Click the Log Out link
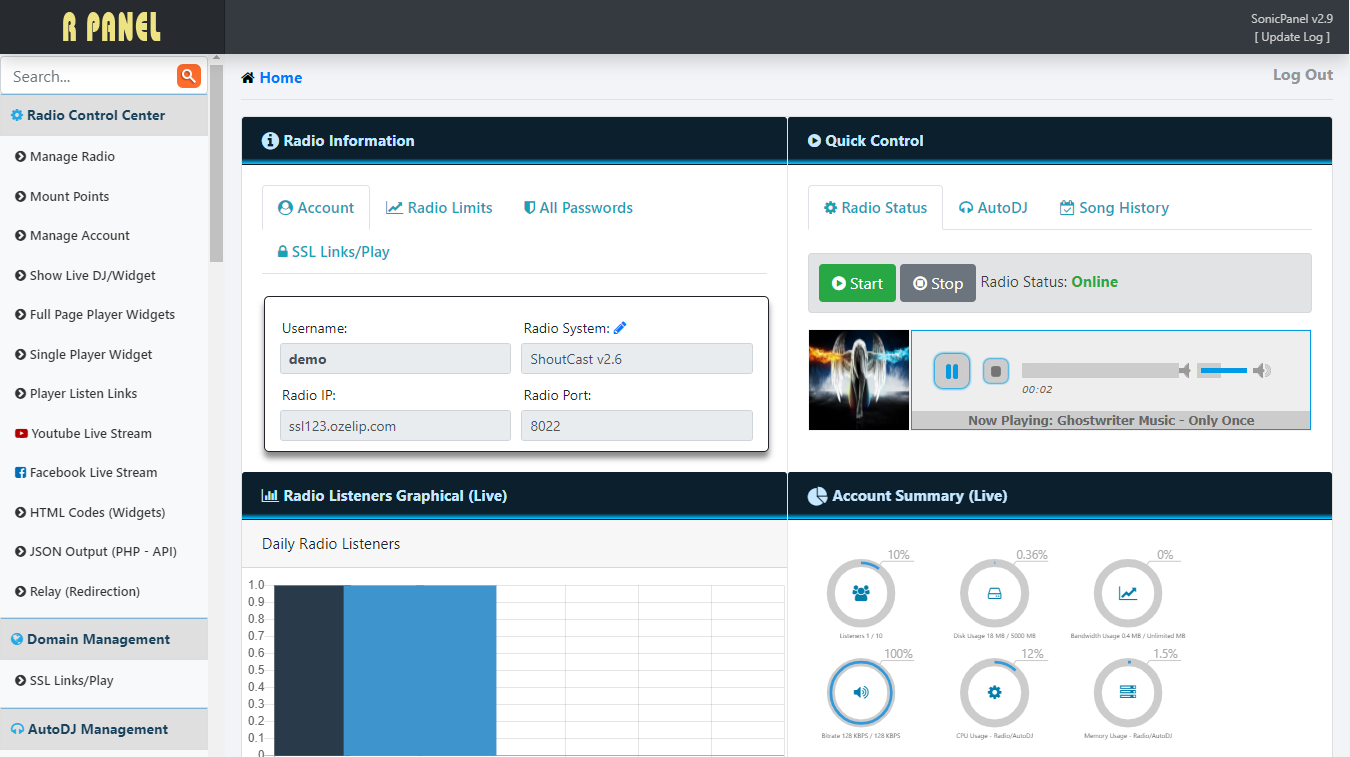 pos(1302,75)
